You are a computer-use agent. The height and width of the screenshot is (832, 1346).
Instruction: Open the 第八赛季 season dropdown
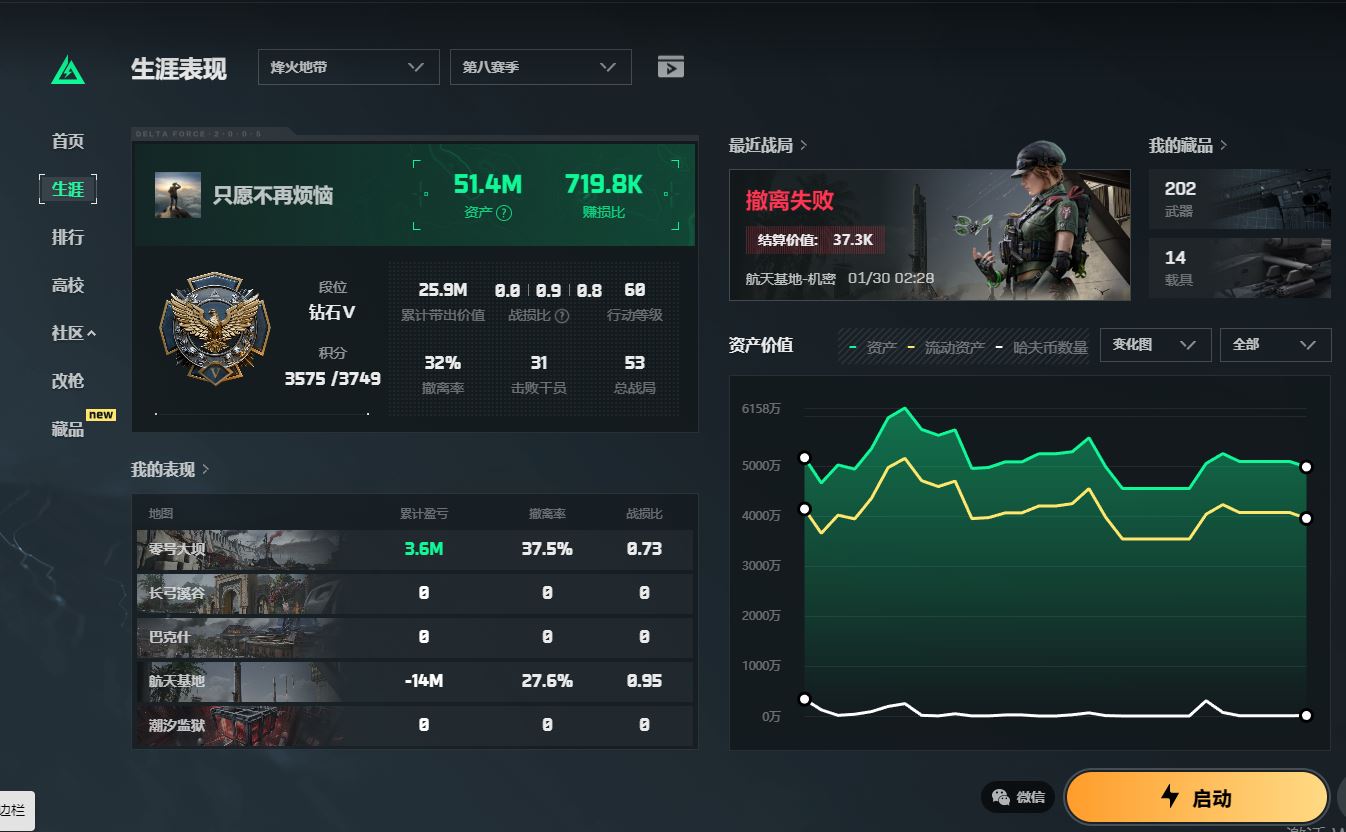point(540,67)
